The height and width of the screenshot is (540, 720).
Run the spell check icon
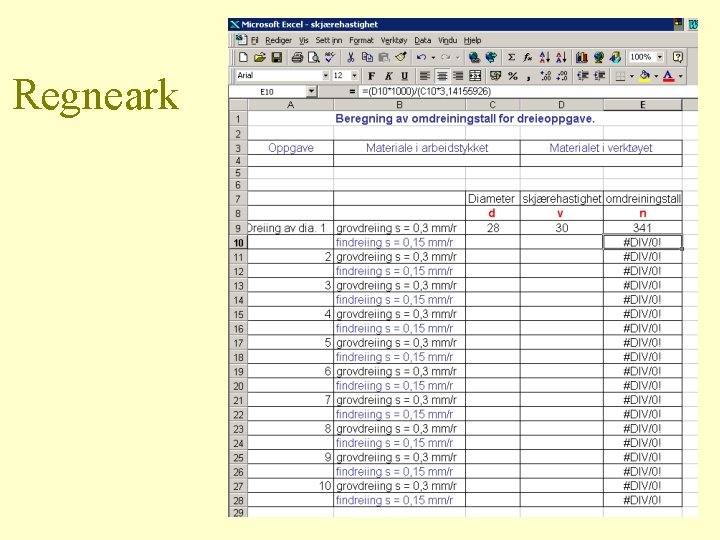330,57
